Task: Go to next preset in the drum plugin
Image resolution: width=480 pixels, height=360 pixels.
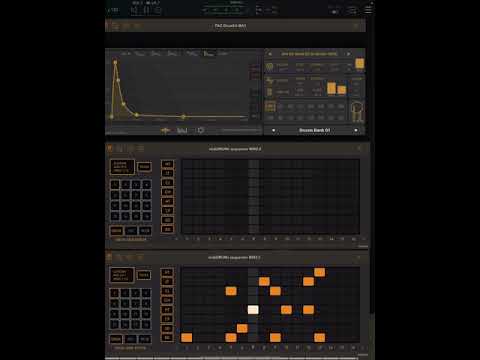Action: click(349, 54)
